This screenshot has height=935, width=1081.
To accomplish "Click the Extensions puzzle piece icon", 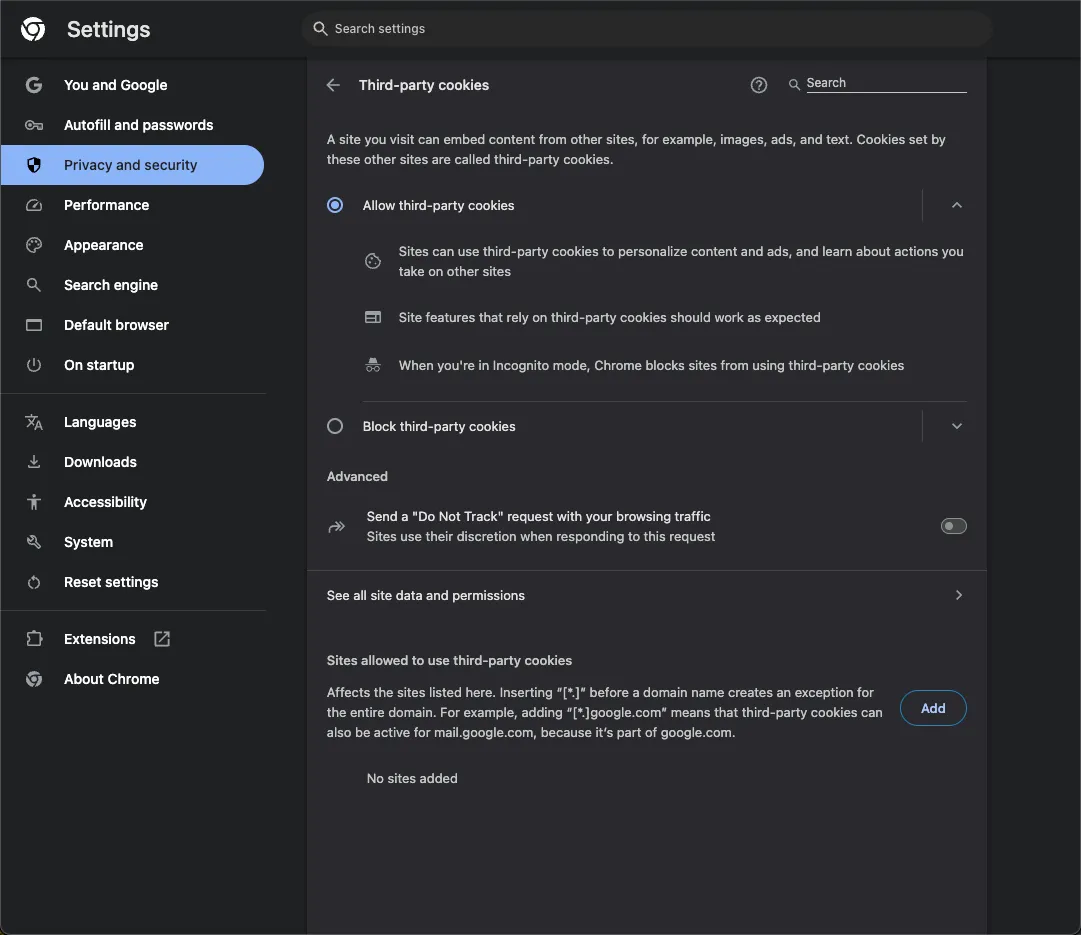I will tap(34, 639).
